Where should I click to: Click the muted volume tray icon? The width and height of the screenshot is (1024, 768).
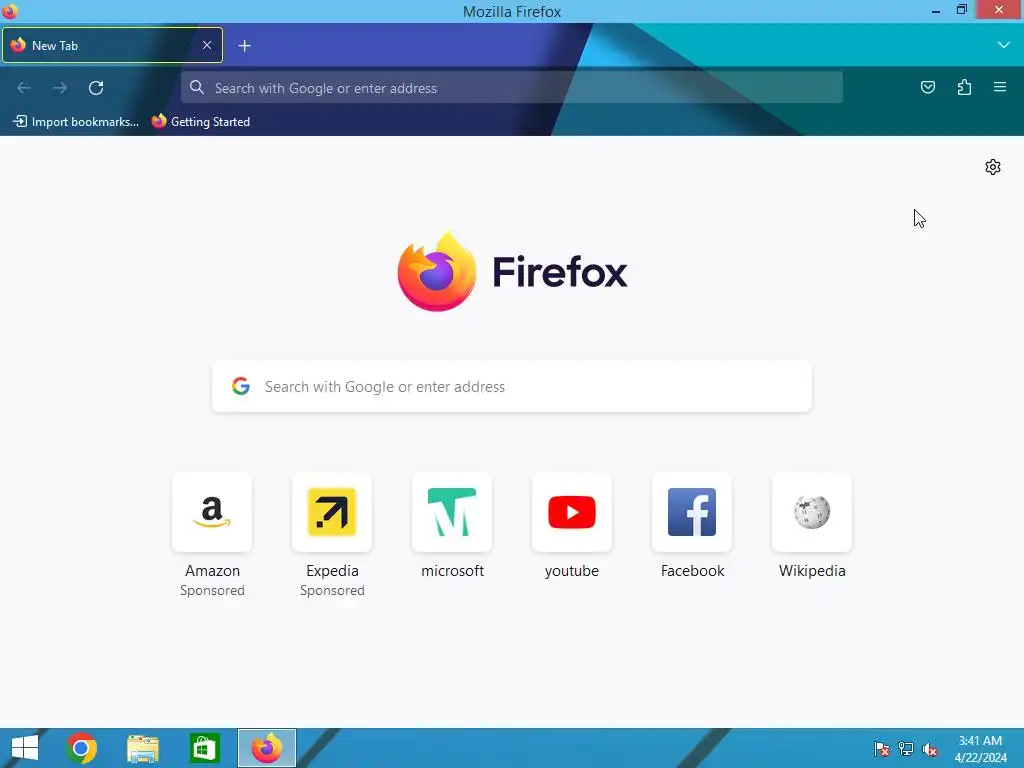pyautogui.click(x=930, y=748)
